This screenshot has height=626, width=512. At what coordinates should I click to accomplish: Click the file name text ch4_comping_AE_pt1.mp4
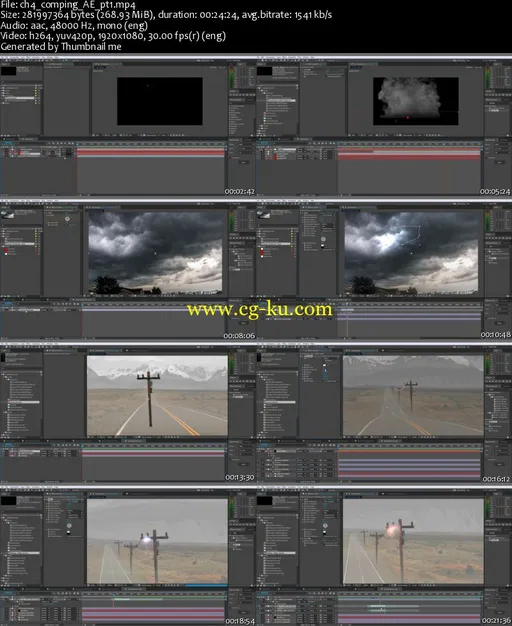pos(77,5)
